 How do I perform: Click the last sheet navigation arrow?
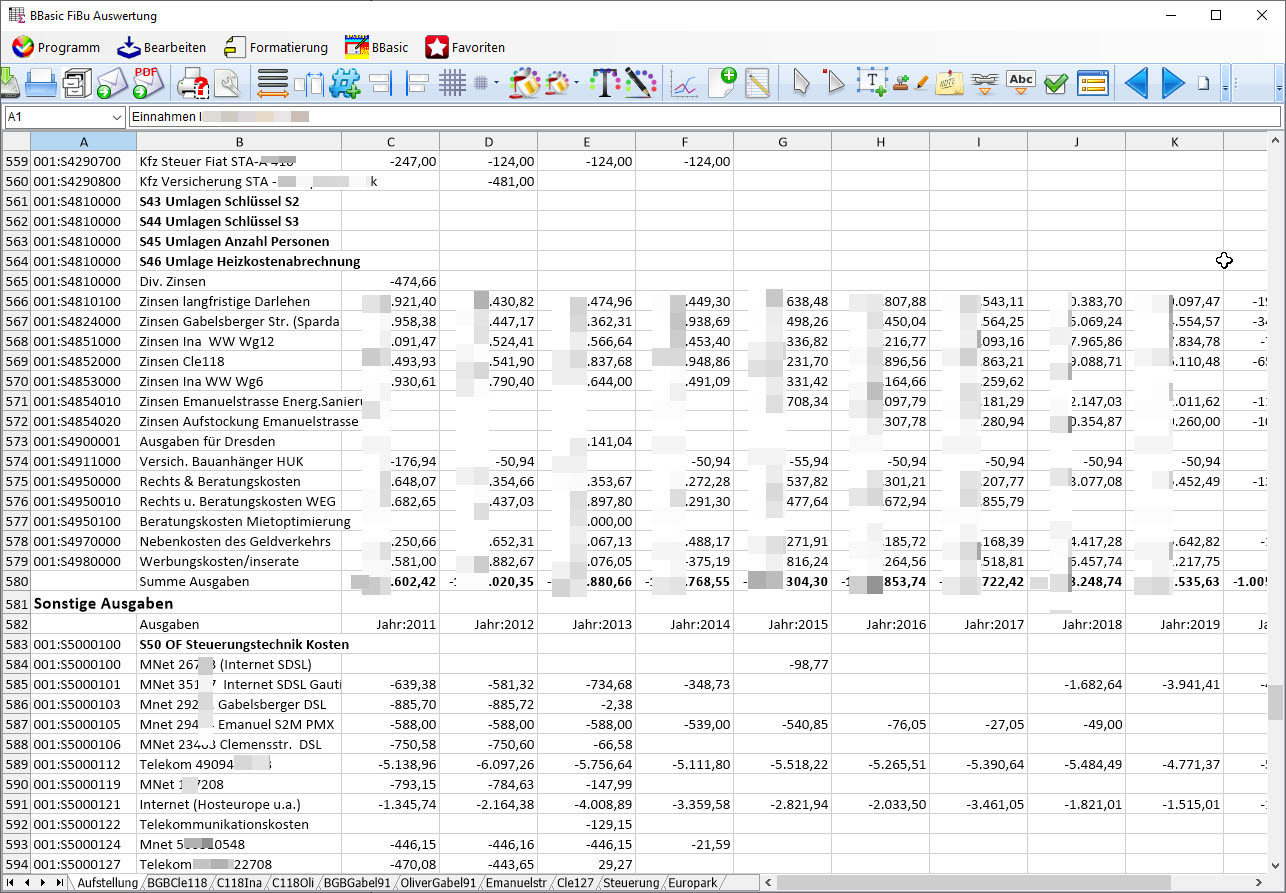coord(59,883)
